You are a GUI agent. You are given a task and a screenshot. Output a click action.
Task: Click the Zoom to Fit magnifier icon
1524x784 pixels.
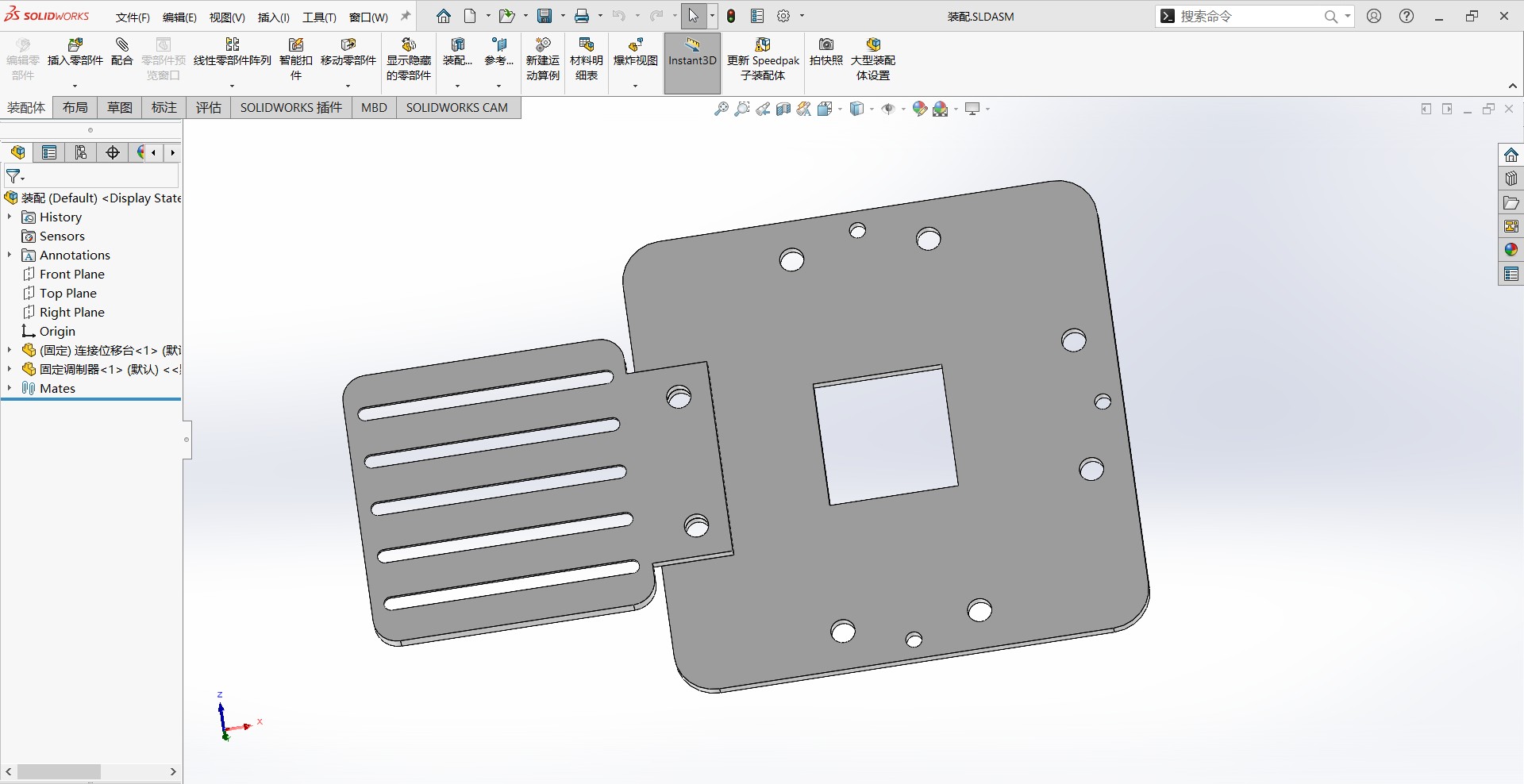click(x=722, y=110)
